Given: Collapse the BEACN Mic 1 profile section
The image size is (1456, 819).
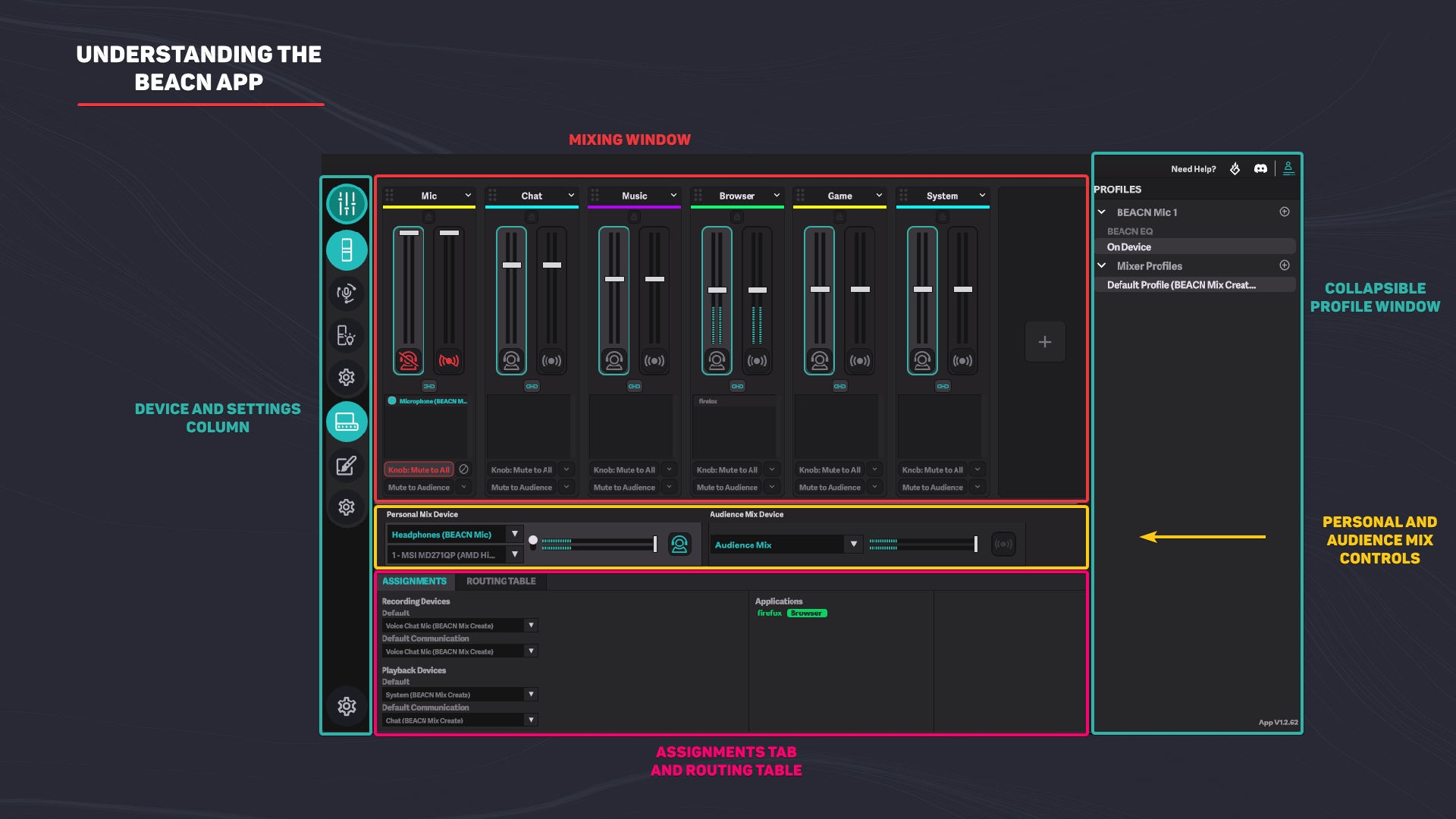Looking at the screenshot, I should point(1102,212).
